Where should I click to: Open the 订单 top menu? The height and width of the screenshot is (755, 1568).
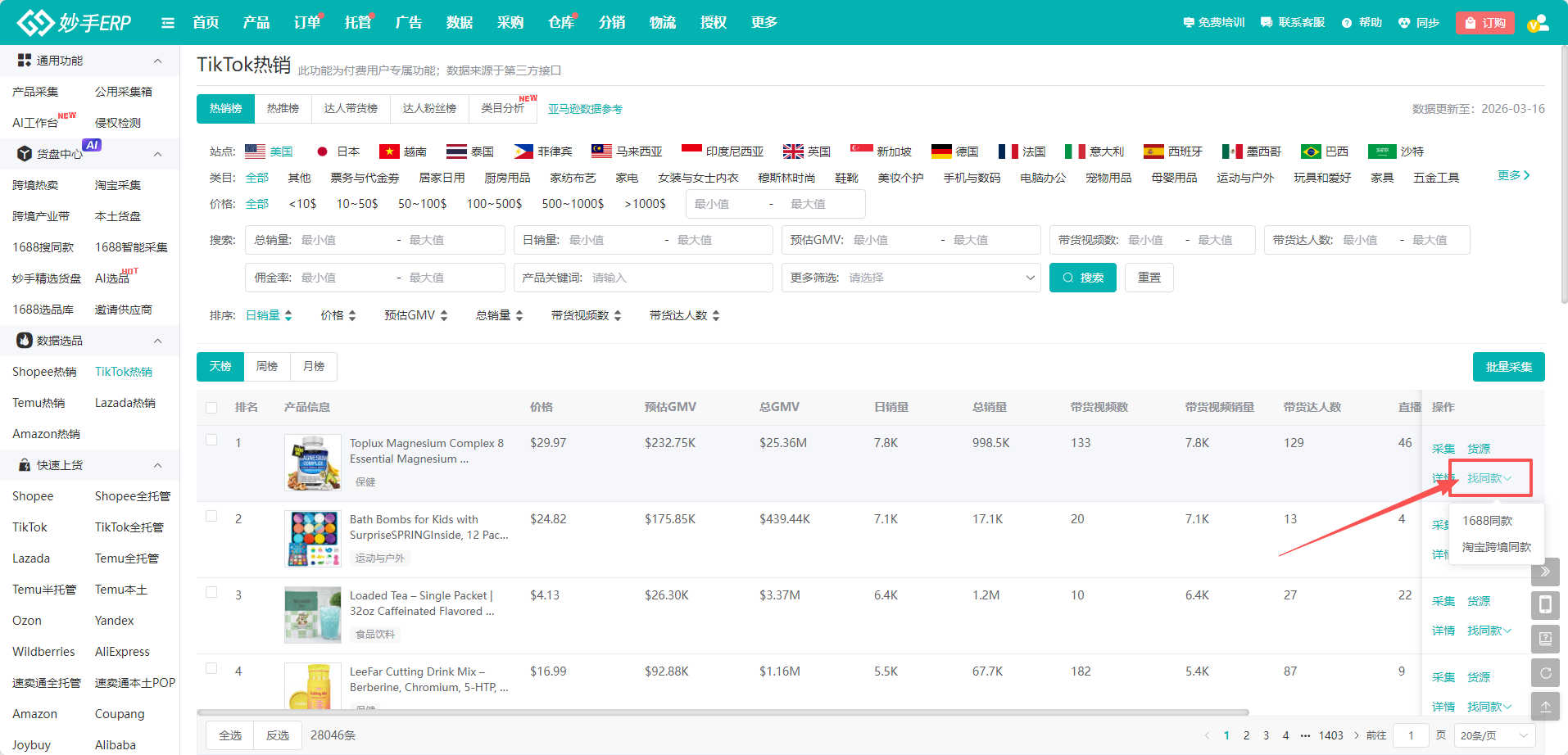coord(308,23)
